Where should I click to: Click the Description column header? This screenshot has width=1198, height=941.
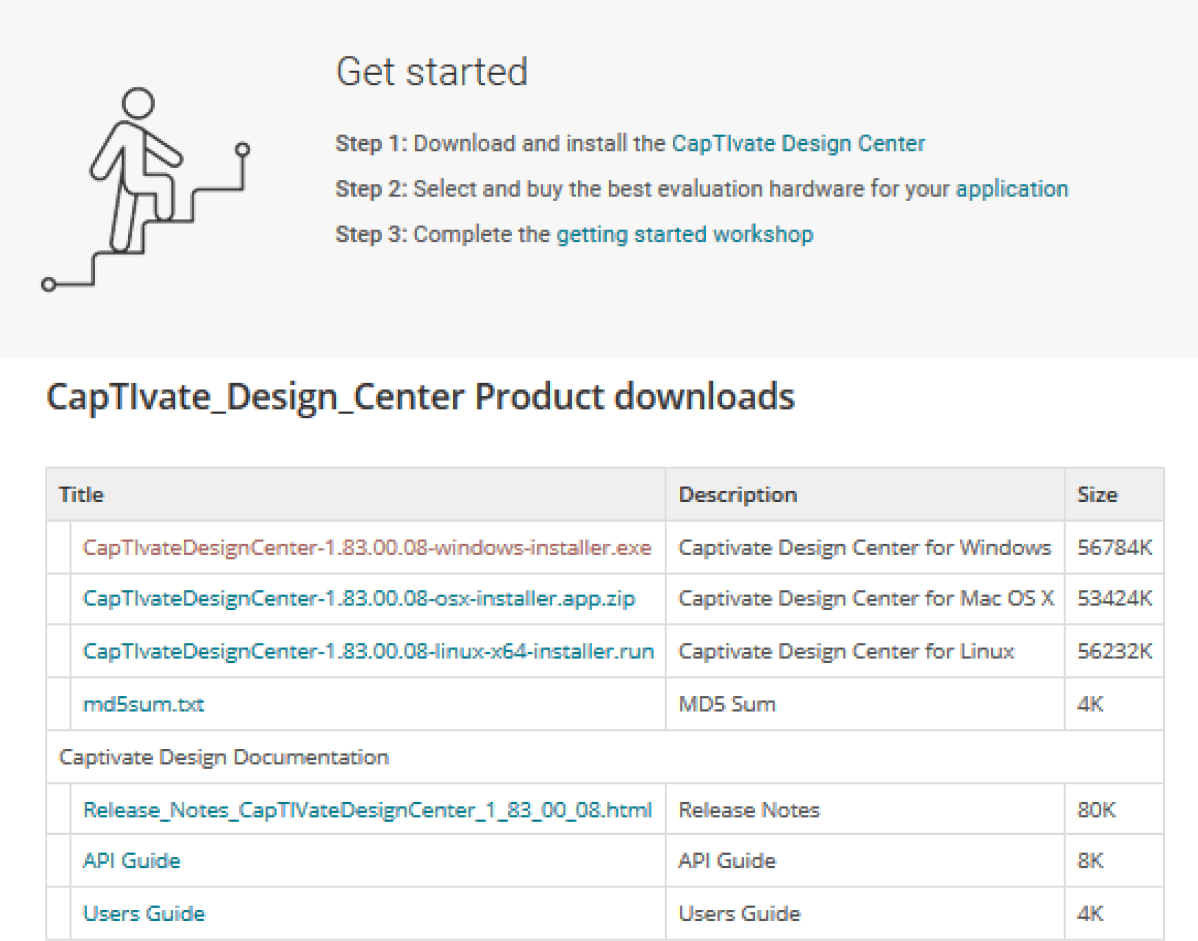(737, 494)
